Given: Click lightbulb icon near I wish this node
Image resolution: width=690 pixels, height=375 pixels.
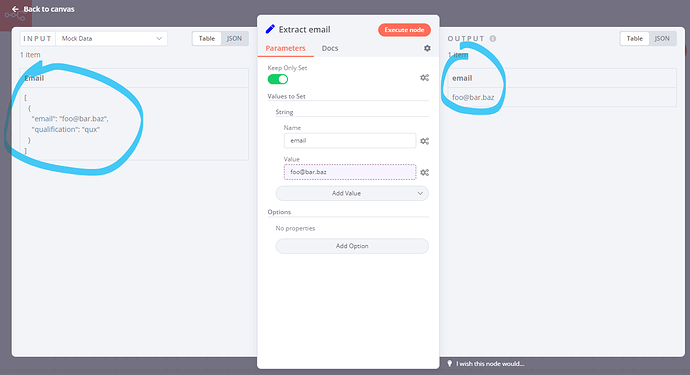Looking at the screenshot, I should click(449, 364).
